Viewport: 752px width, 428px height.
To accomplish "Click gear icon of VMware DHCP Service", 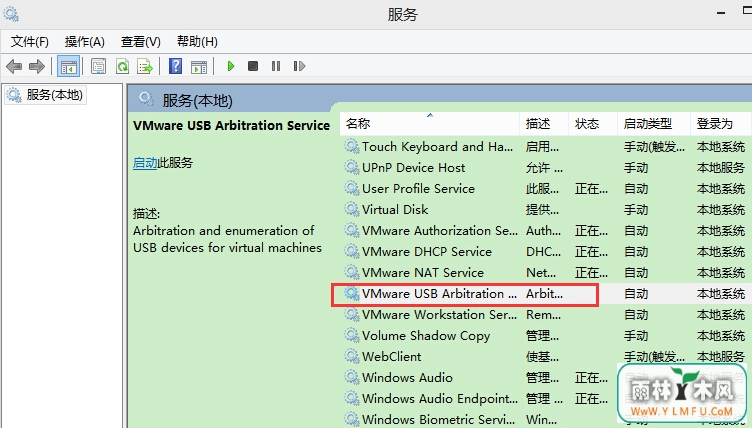I will pyautogui.click(x=352, y=251).
